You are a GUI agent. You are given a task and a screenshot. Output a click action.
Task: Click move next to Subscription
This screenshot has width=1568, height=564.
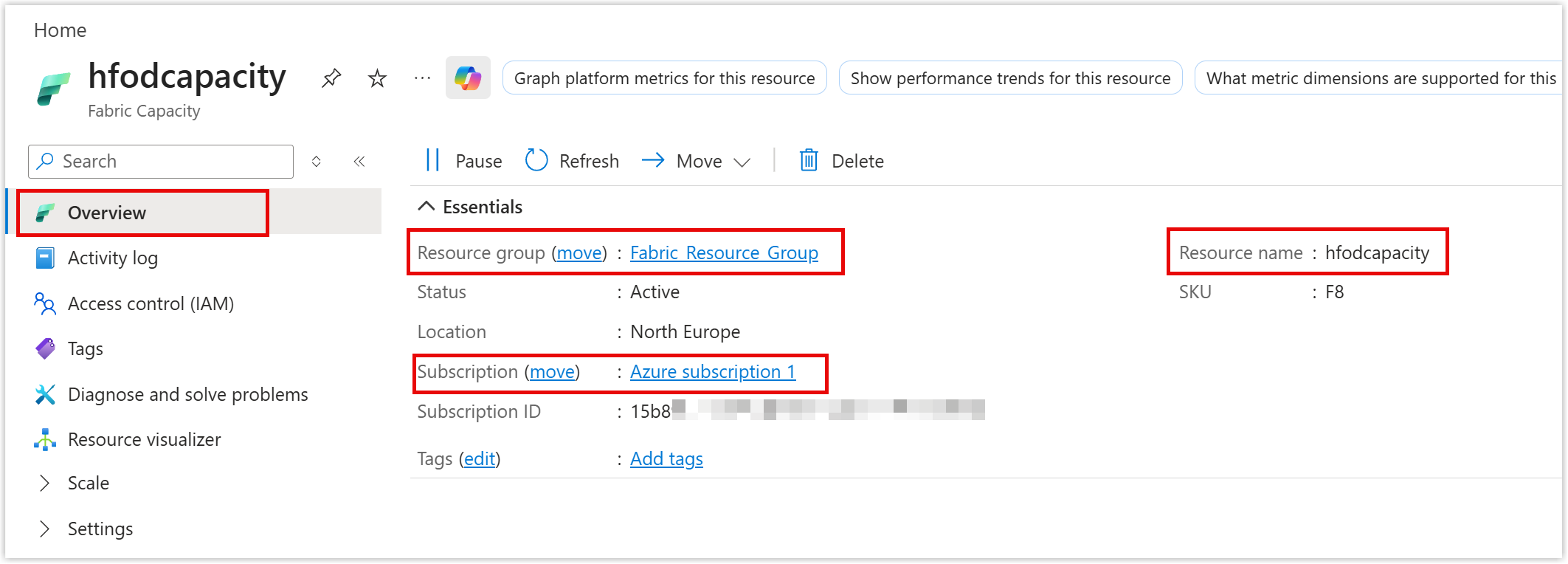[552, 371]
